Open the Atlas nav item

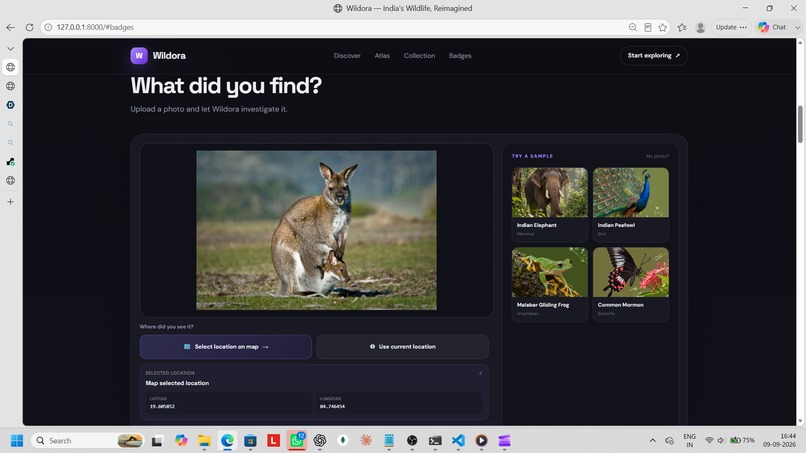pyautogui.click(x=382, y=56)
